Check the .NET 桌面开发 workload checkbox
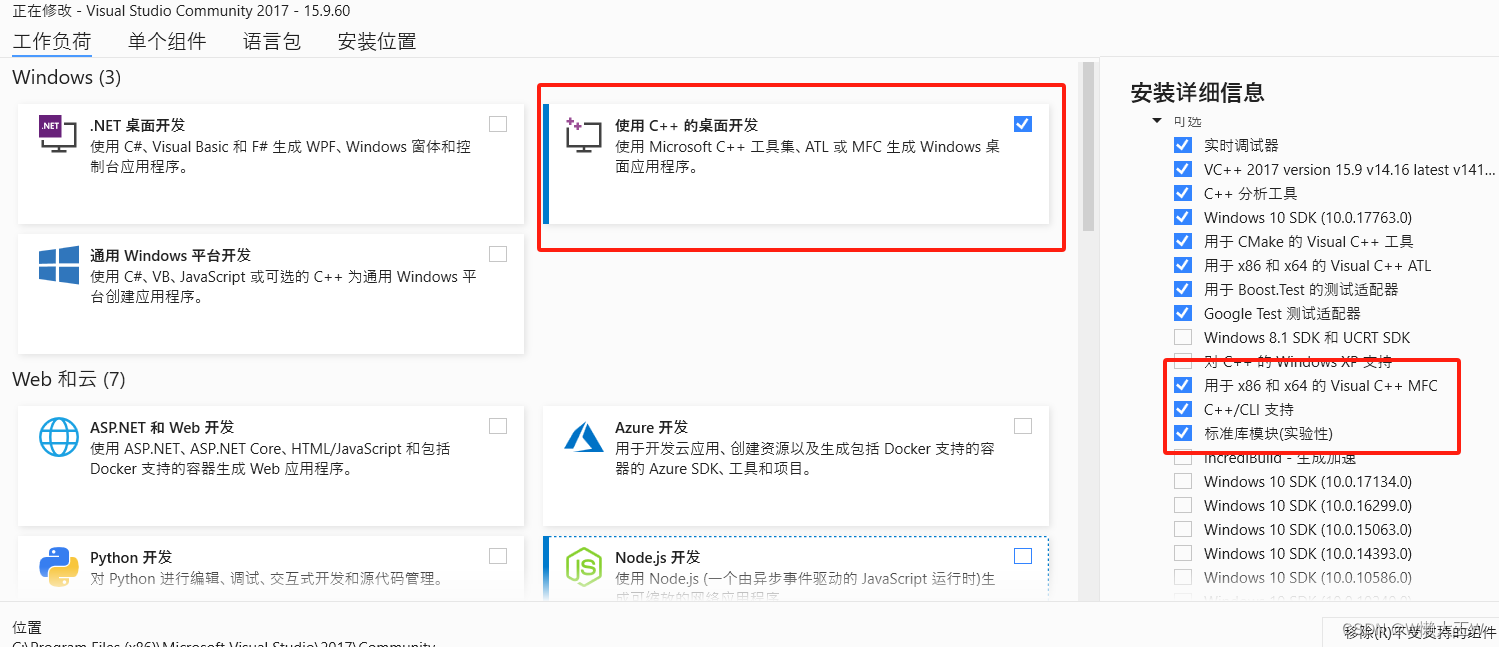Image resolution: width=1499 pixels, height=647 pixels. (498, 124)
